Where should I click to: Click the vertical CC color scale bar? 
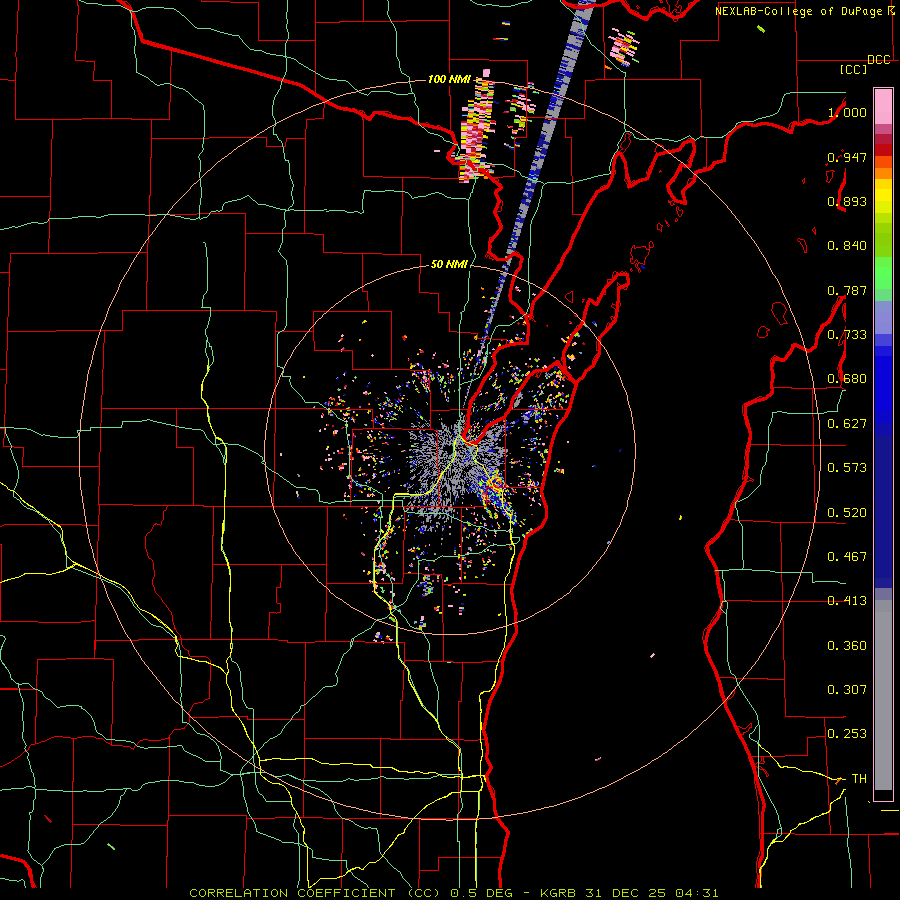click(x=883, y=444)
